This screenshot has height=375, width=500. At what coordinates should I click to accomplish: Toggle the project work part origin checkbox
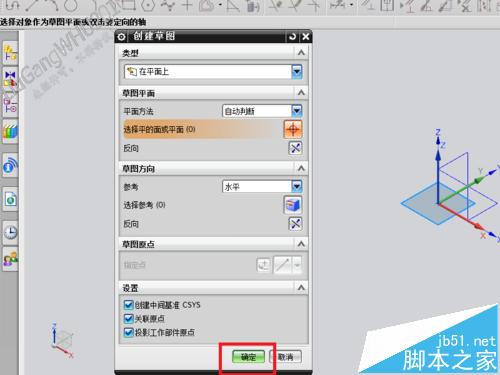[x=128, y=332]
